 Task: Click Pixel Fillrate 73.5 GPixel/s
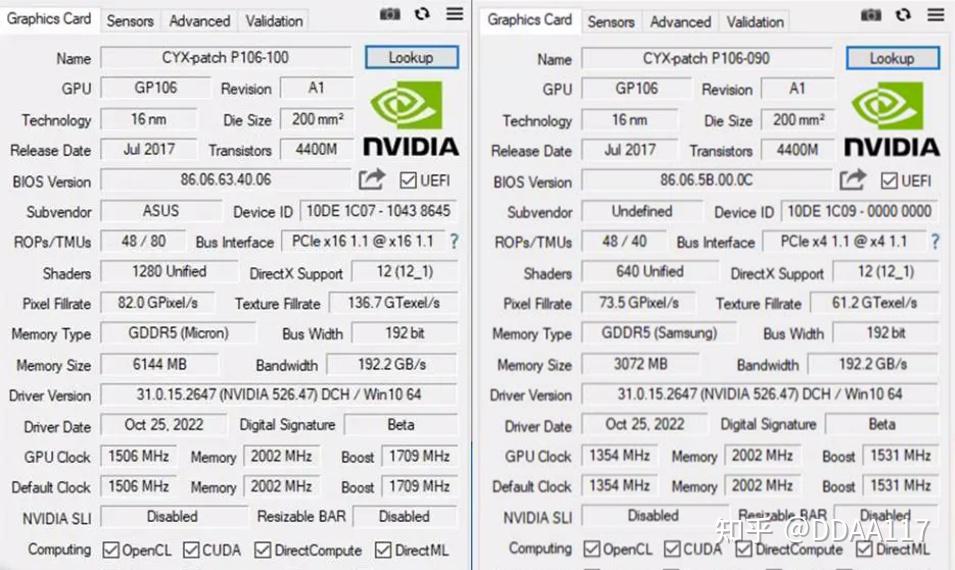tap(639, 303)
